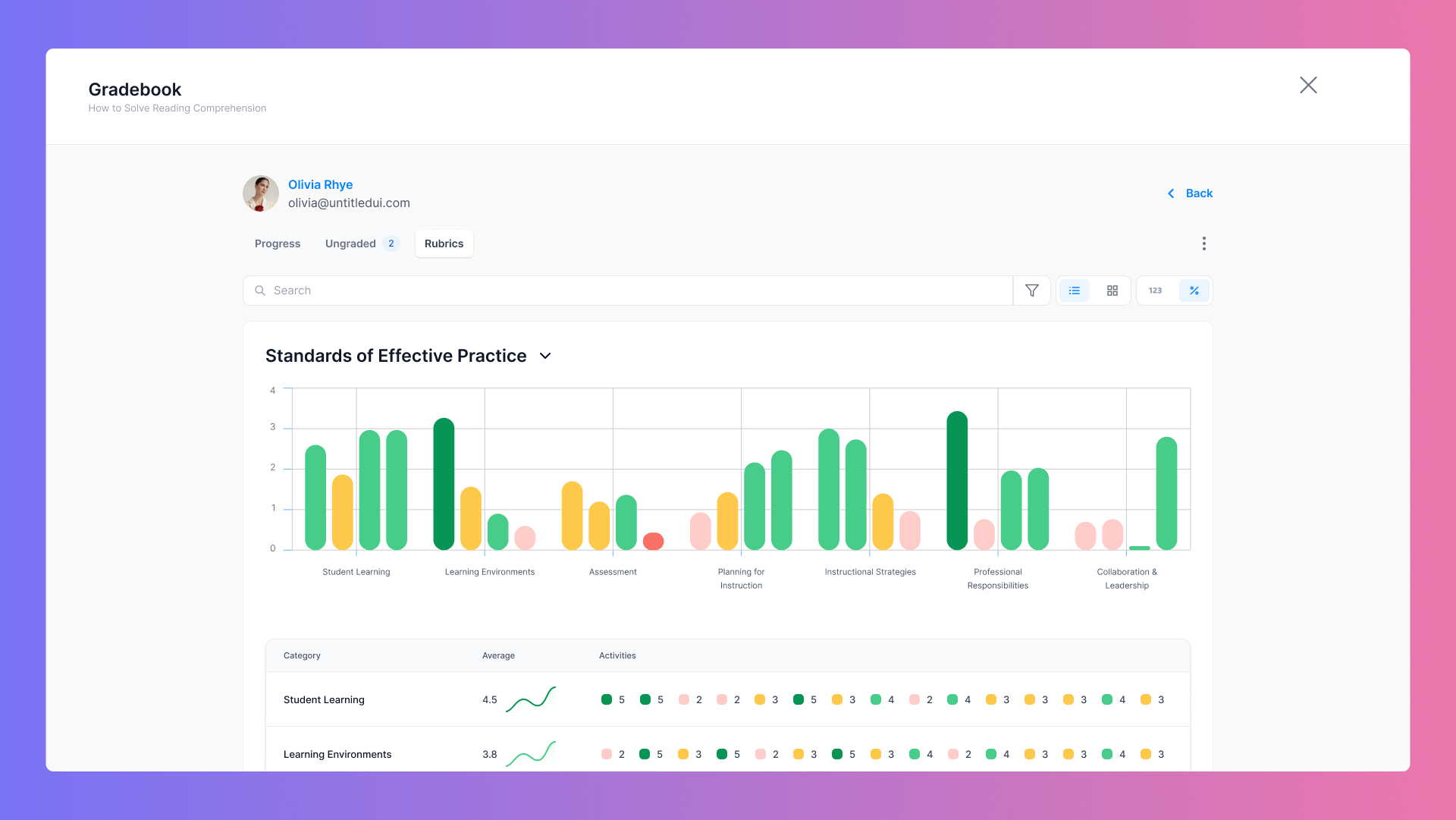Screen dimensions: 1456x820
Task: Select yellow bar in Instructional Strategies group
Action: (x=883, y=522)
